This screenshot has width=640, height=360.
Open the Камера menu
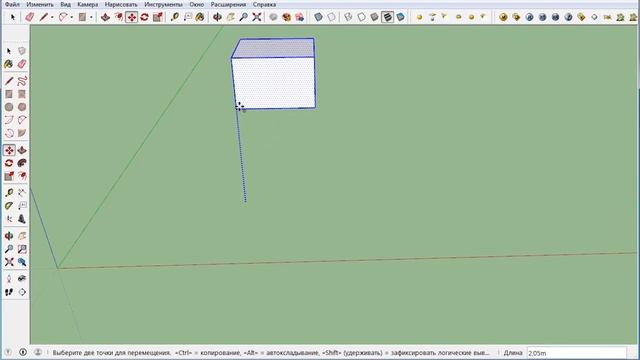(x=87, y=4)
